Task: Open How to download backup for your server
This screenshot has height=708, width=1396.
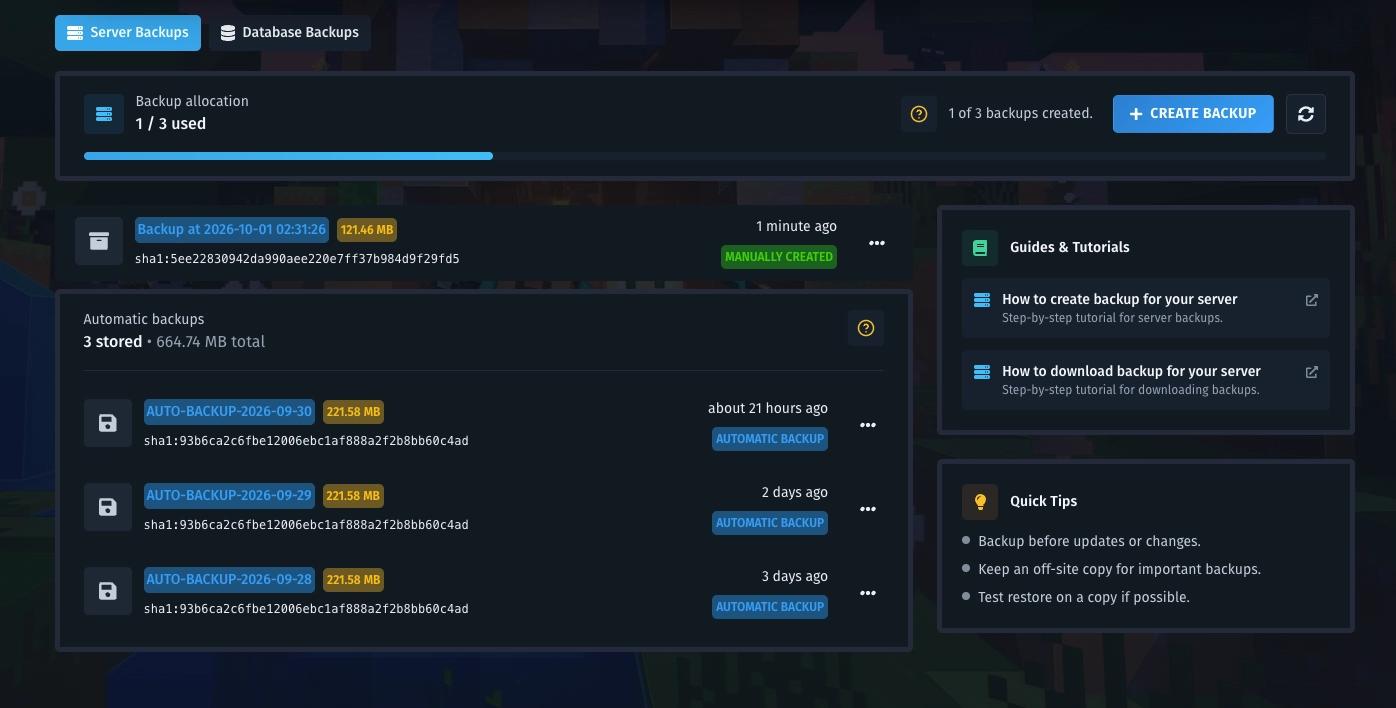Action: click(1146, 380)
